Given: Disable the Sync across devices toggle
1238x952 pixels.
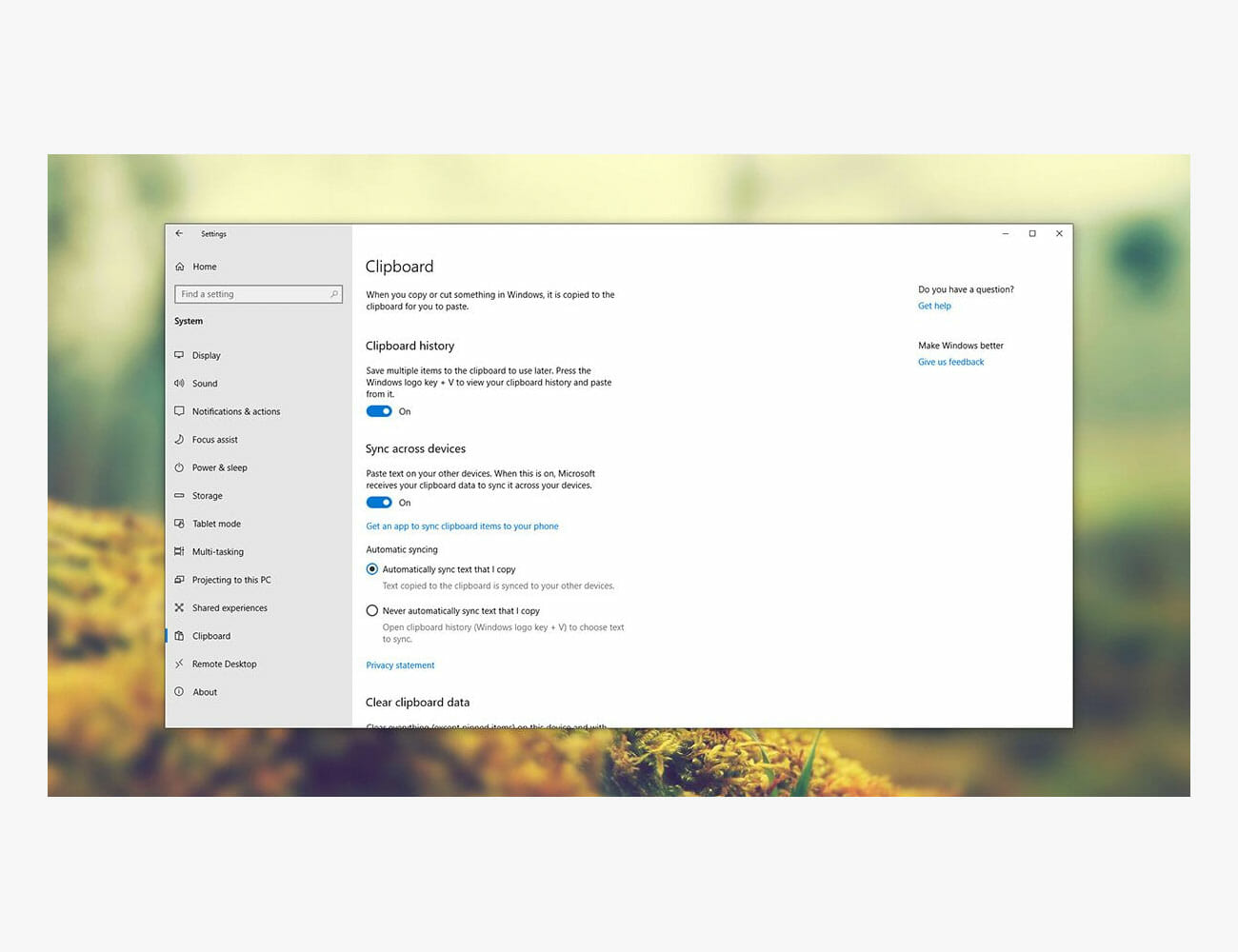Looking at the screenshot, I should pos(379,503).
